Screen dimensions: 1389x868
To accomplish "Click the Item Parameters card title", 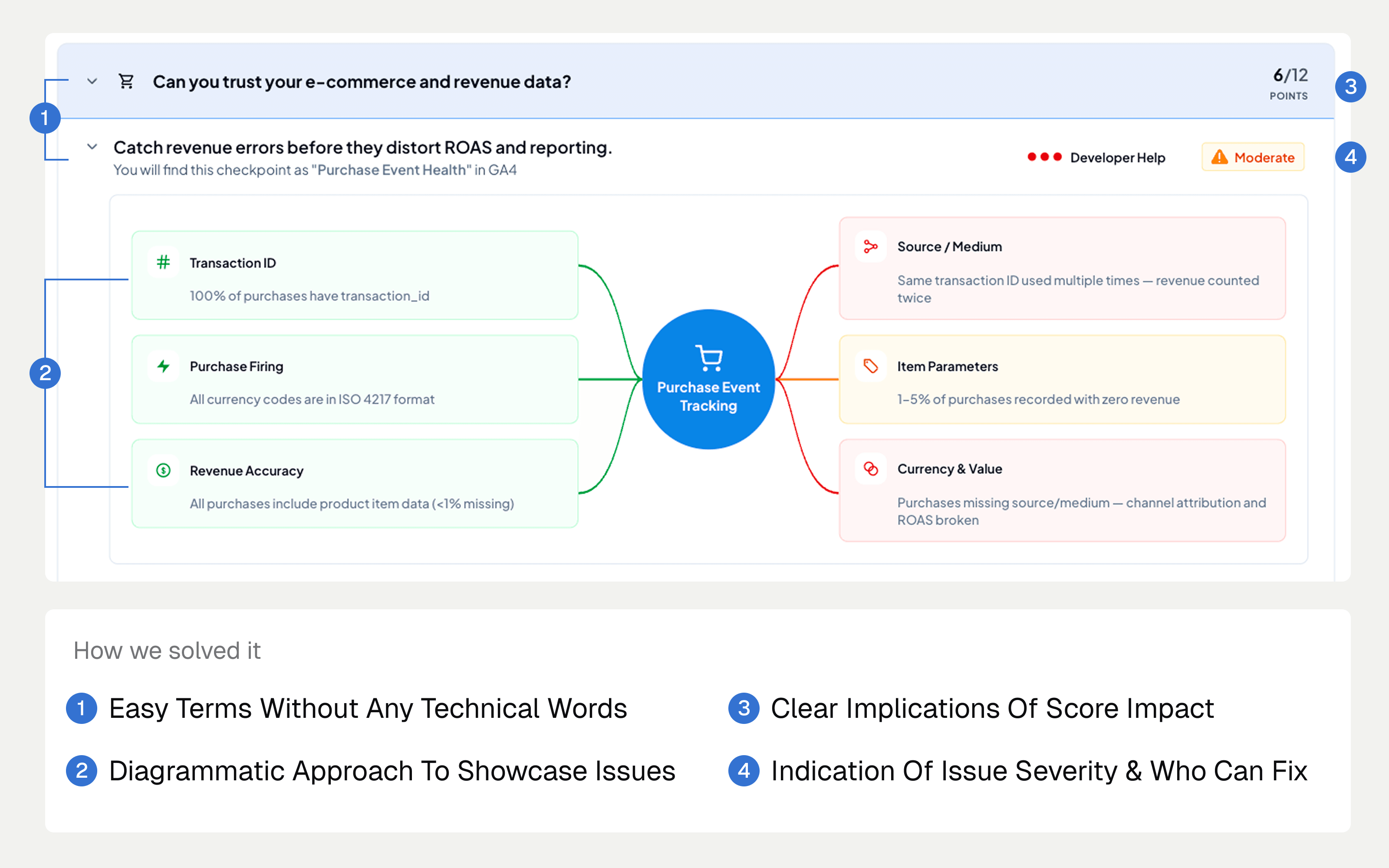I will (x=948, y=366).
